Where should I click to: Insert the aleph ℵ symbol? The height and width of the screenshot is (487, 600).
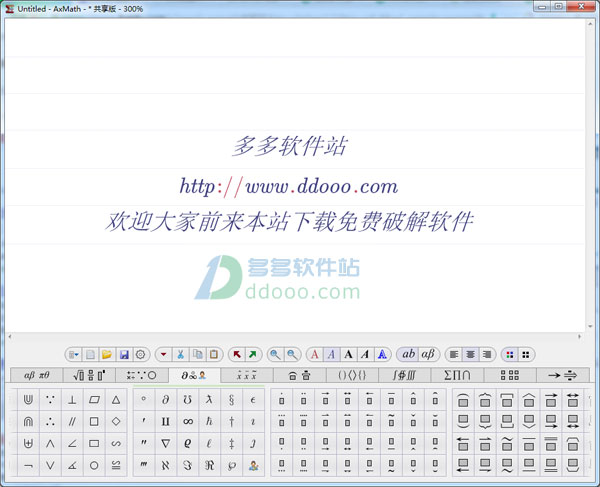click(x=166, y=465)
